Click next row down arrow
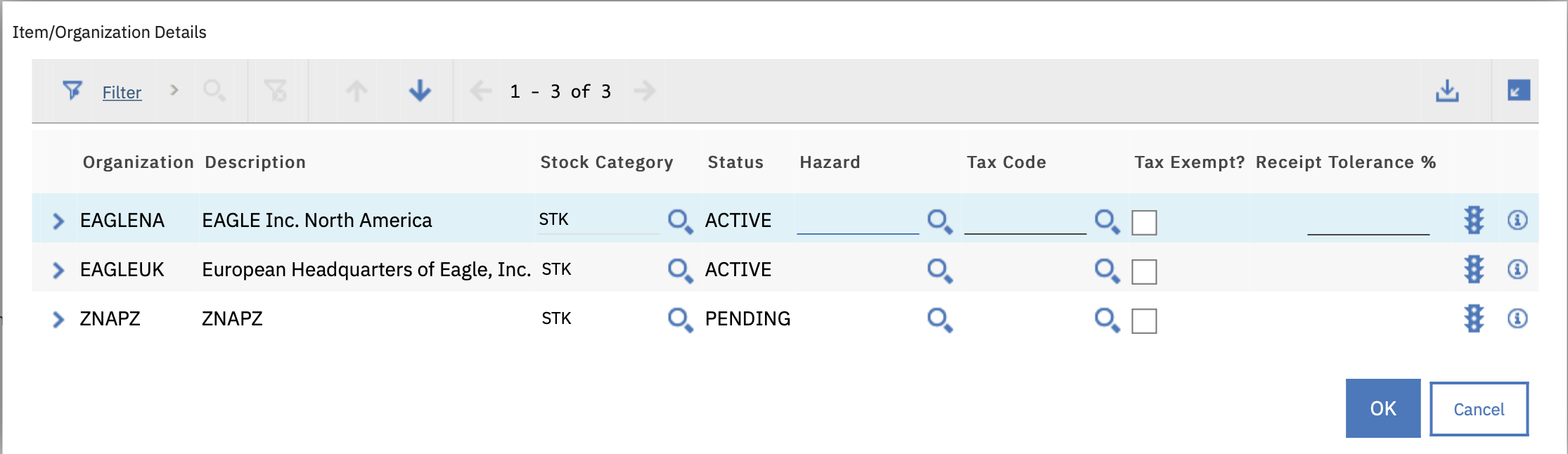 pos(420,91)
